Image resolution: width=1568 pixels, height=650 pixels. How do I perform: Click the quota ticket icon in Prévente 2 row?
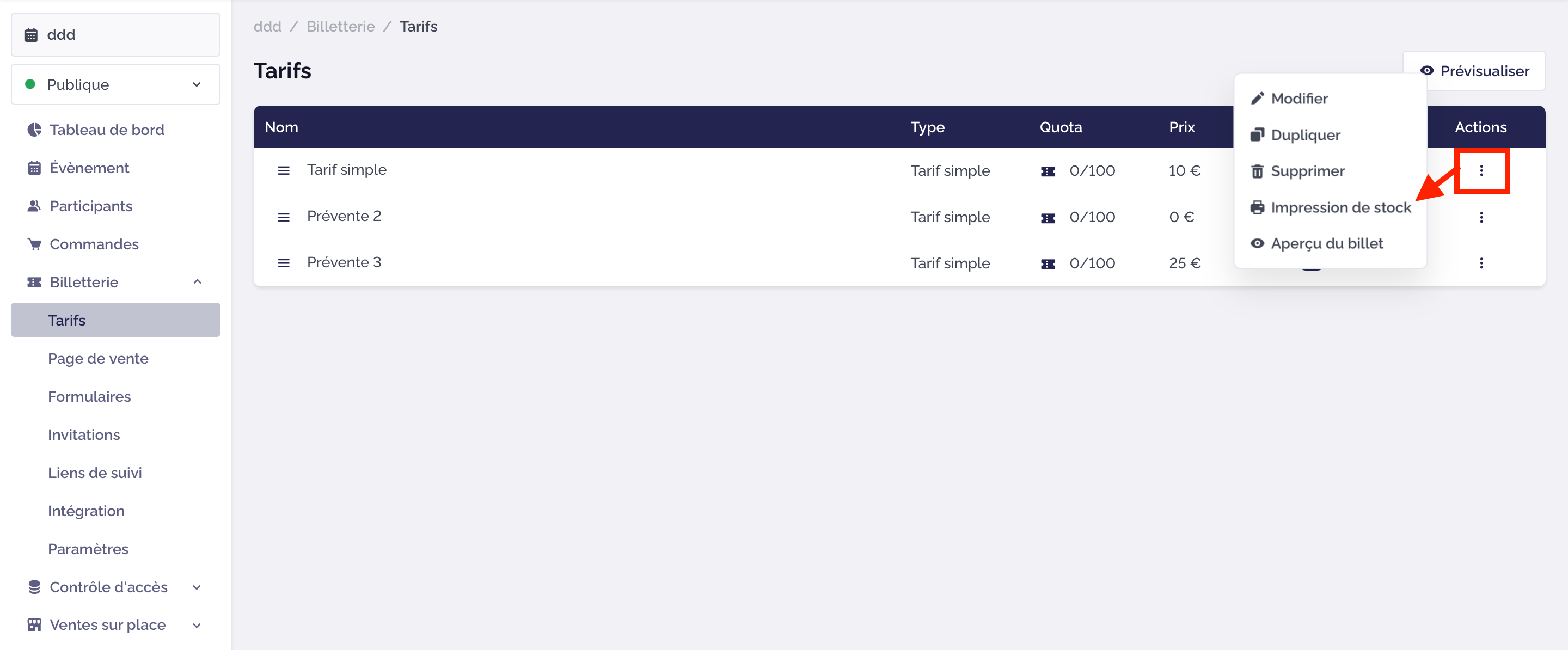click(x=1048, y=218)
